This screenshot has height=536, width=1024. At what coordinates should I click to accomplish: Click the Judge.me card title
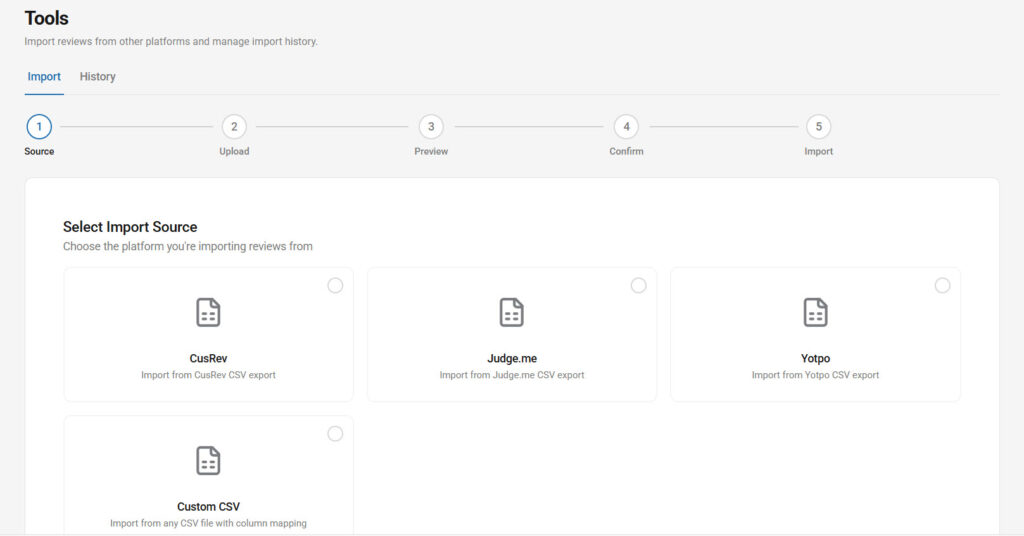[x=512, y=358]
